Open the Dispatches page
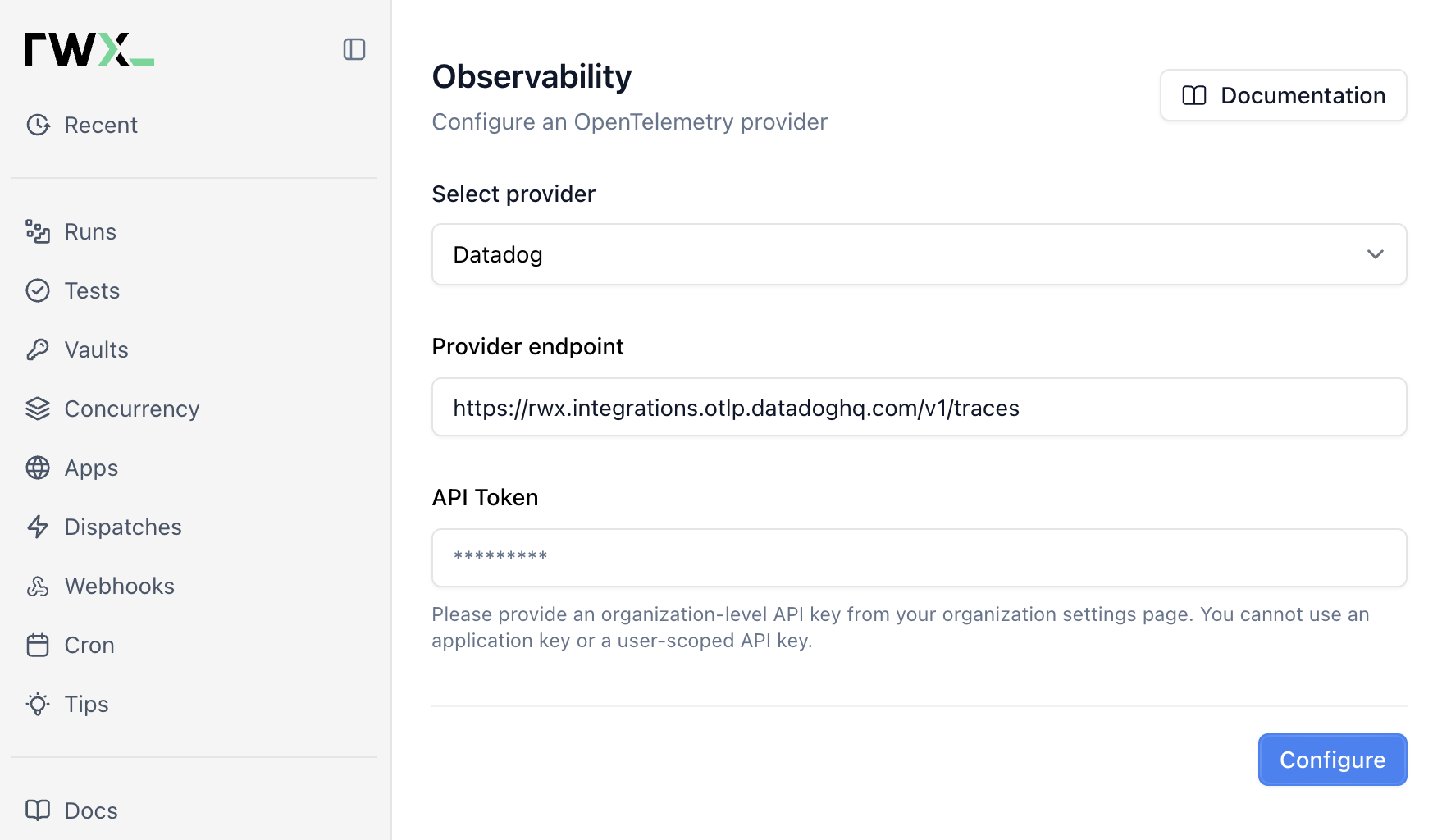This screenshot has height=840, width=1442. coord(123,527)
